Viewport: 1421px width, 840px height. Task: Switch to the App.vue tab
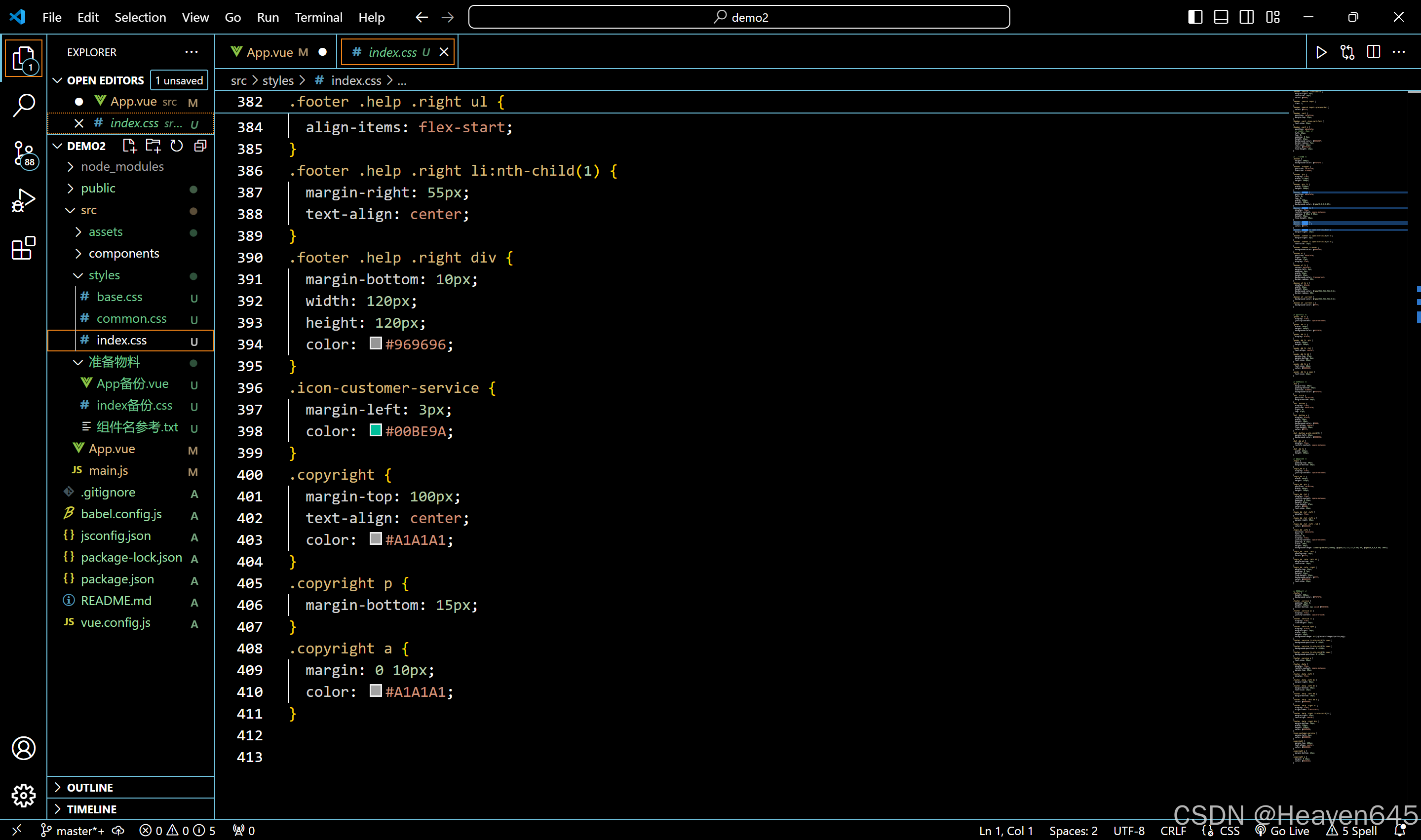point(277,52)
